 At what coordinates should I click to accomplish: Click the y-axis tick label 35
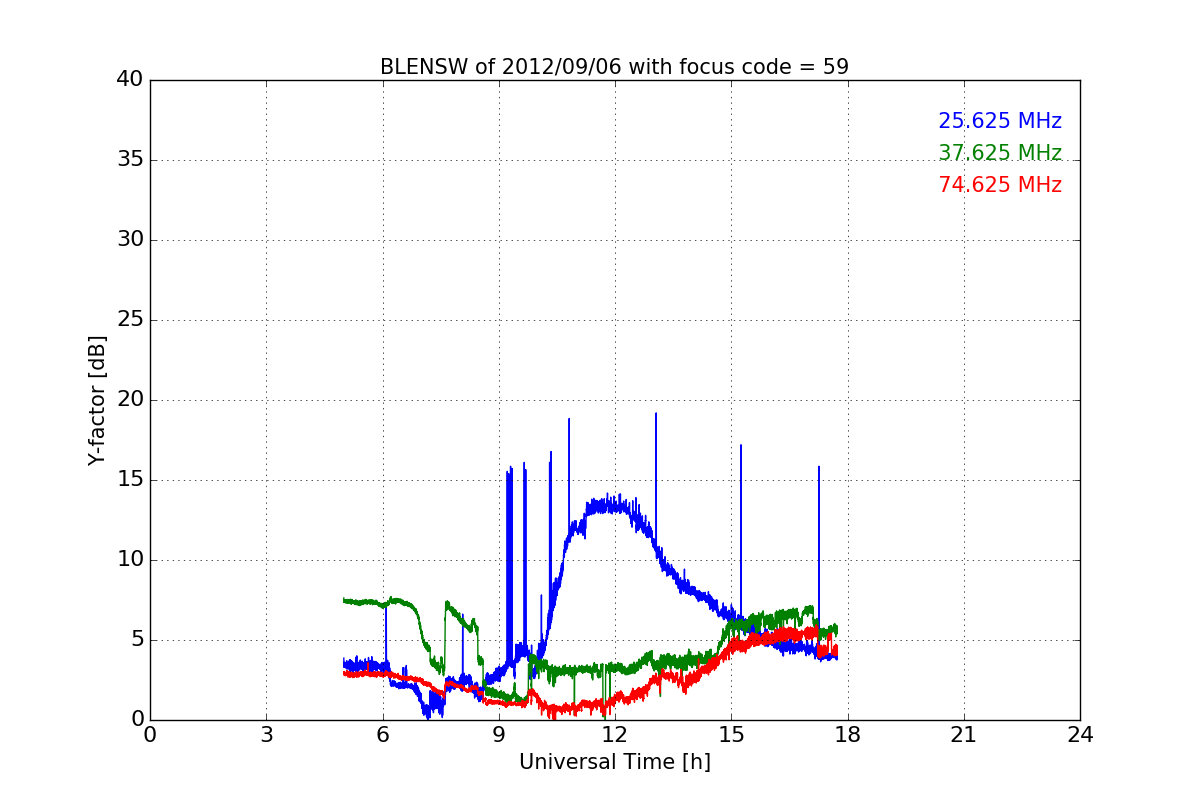129,160
